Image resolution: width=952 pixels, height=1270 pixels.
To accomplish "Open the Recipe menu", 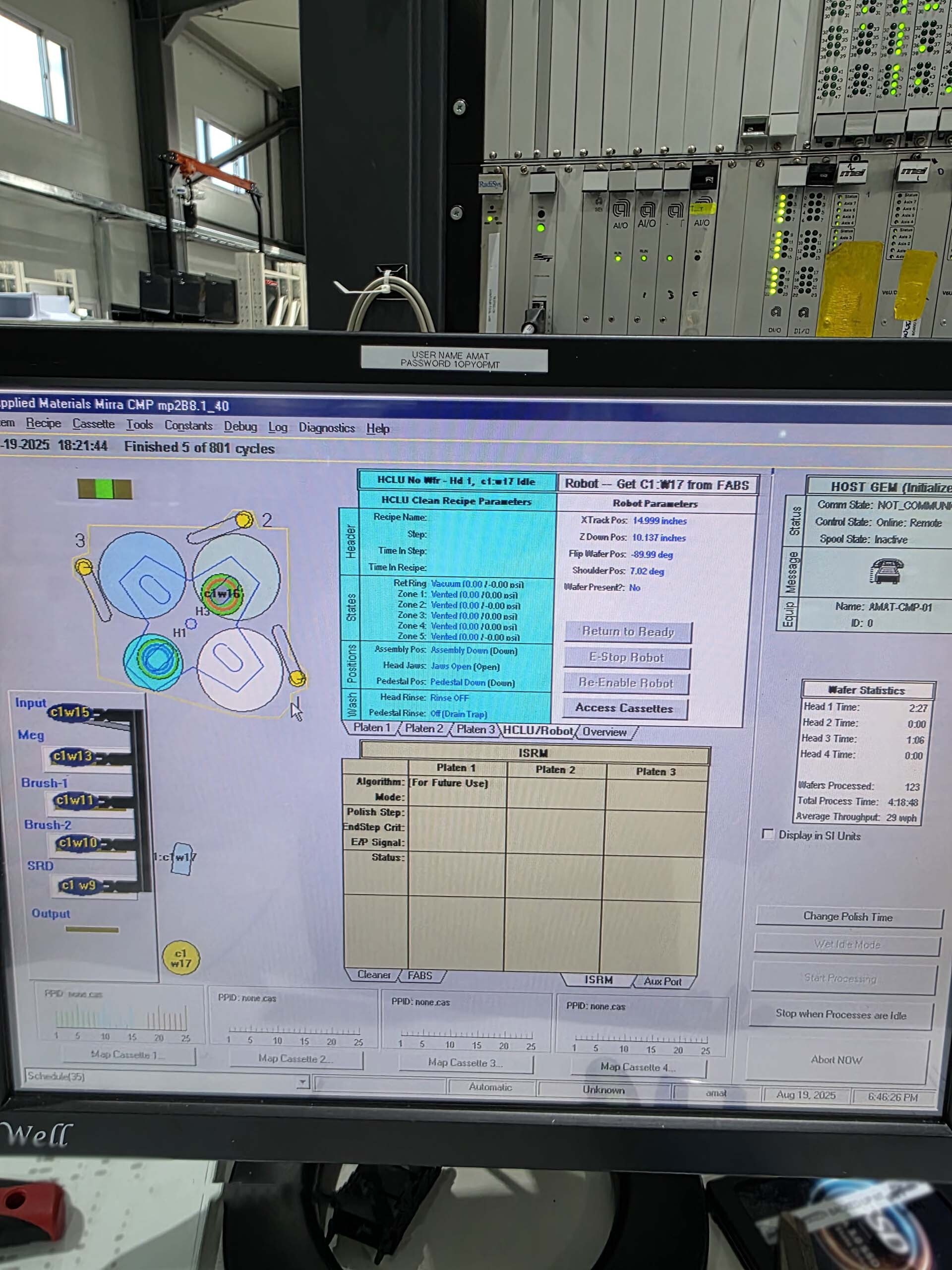I will [43, 423].
